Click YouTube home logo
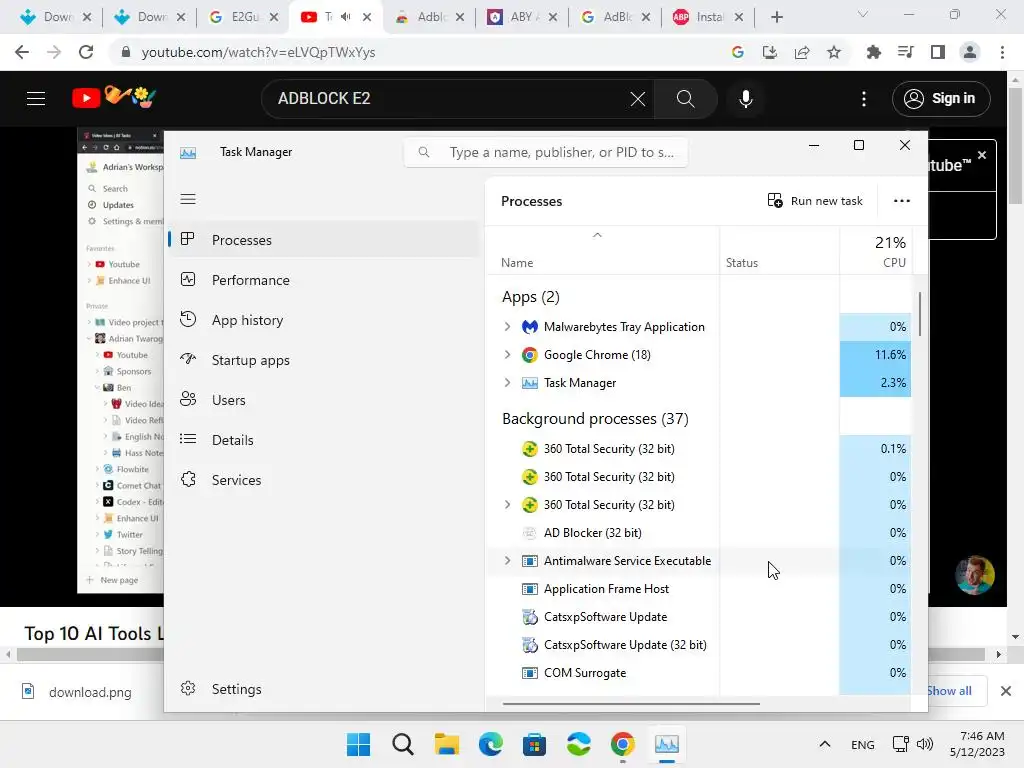 pyautogui.click(x=114, y=98)
